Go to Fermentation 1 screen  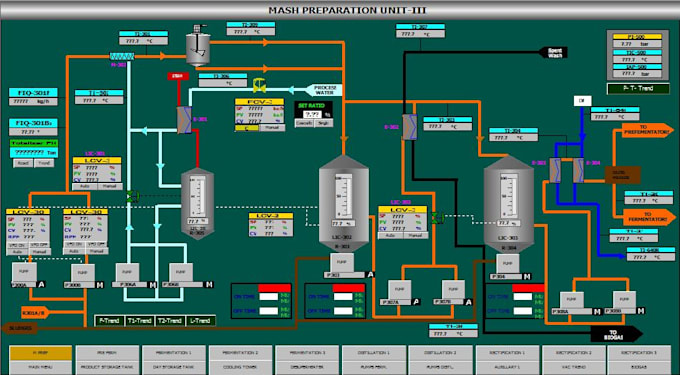[174, 353]
